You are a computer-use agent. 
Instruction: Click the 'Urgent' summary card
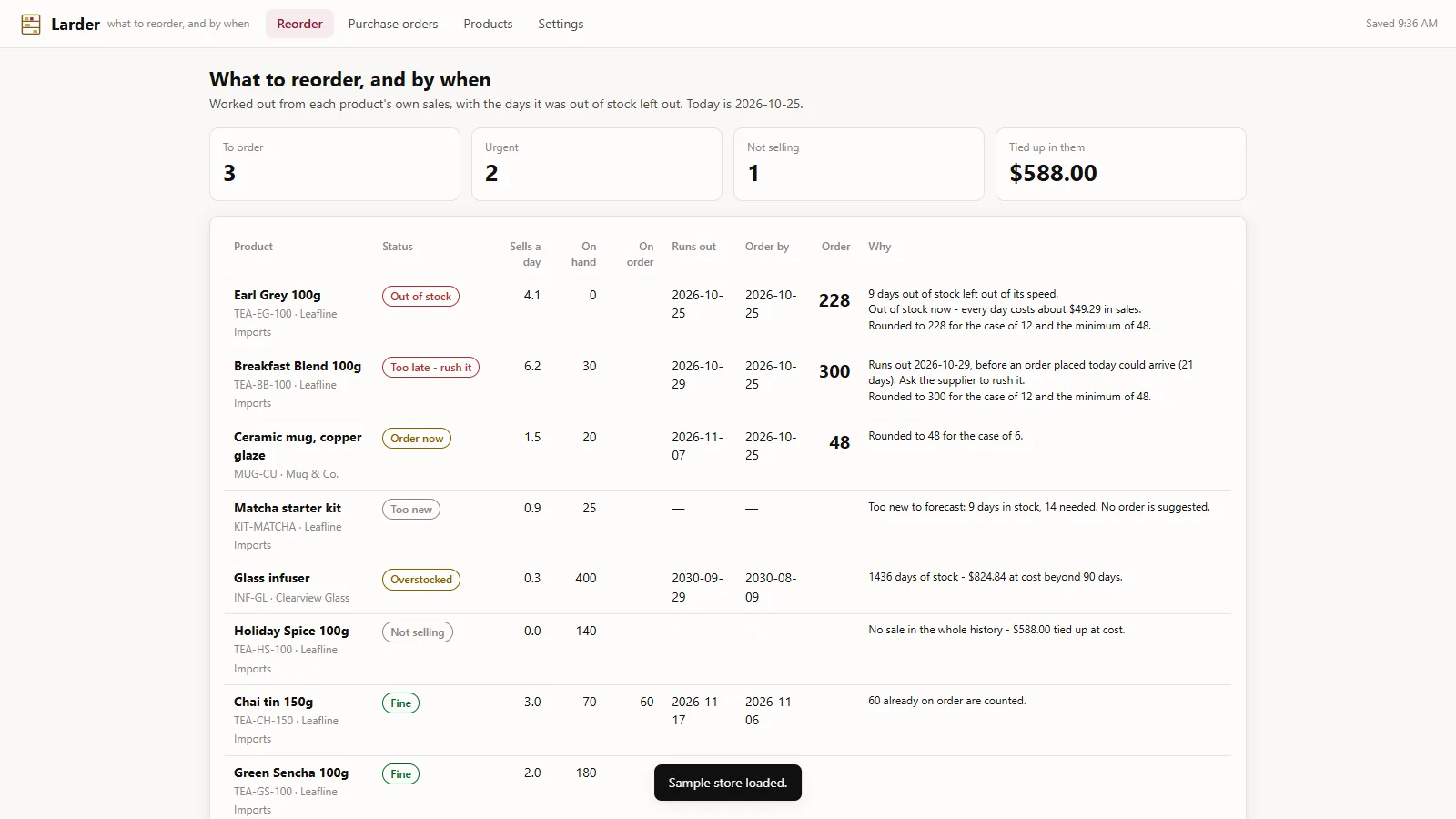597,164
